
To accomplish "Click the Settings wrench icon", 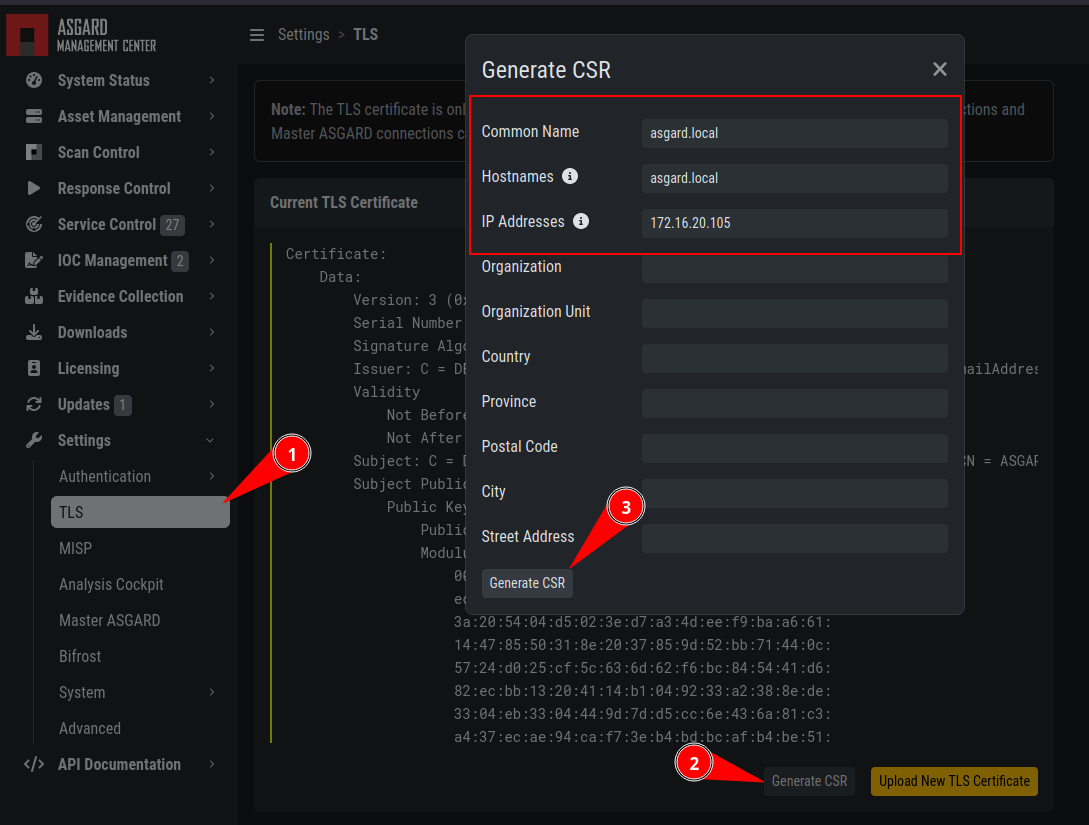I will tap(33, 440).
